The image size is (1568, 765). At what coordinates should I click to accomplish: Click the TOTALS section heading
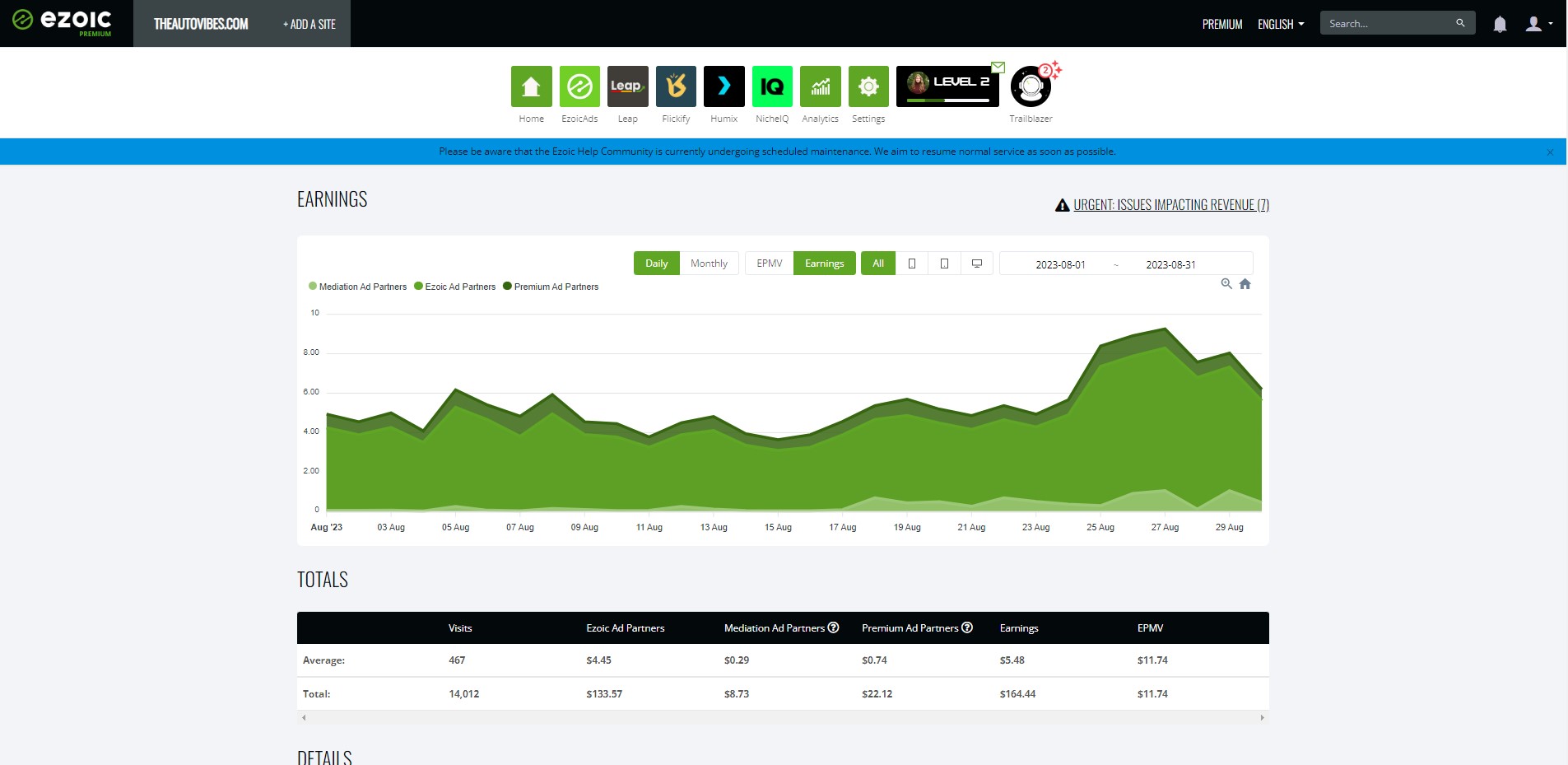tap(323, 580)
